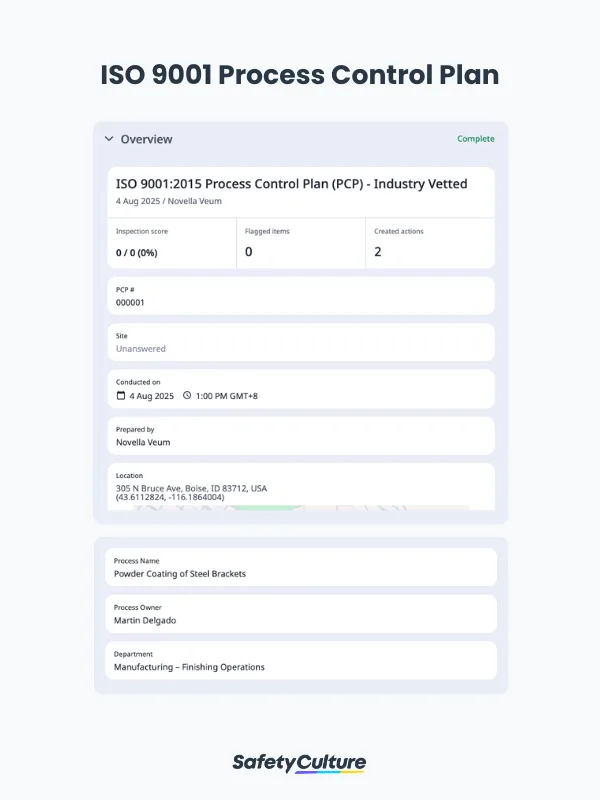Click the Department field for Manufacturing
Viewport: 600px width, 800px height.
pyautogui.click(x=301, y=661)
